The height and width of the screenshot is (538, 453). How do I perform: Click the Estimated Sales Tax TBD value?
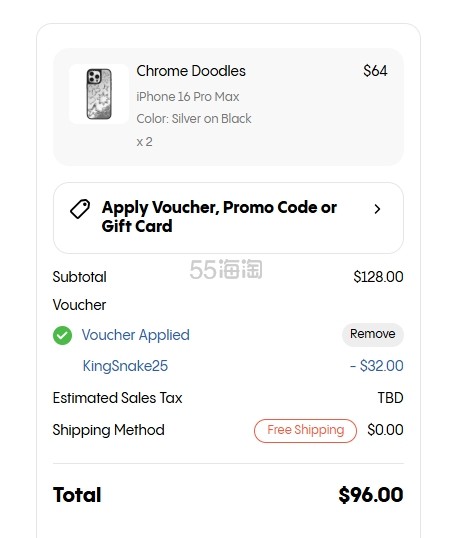[x=391, y=398]
